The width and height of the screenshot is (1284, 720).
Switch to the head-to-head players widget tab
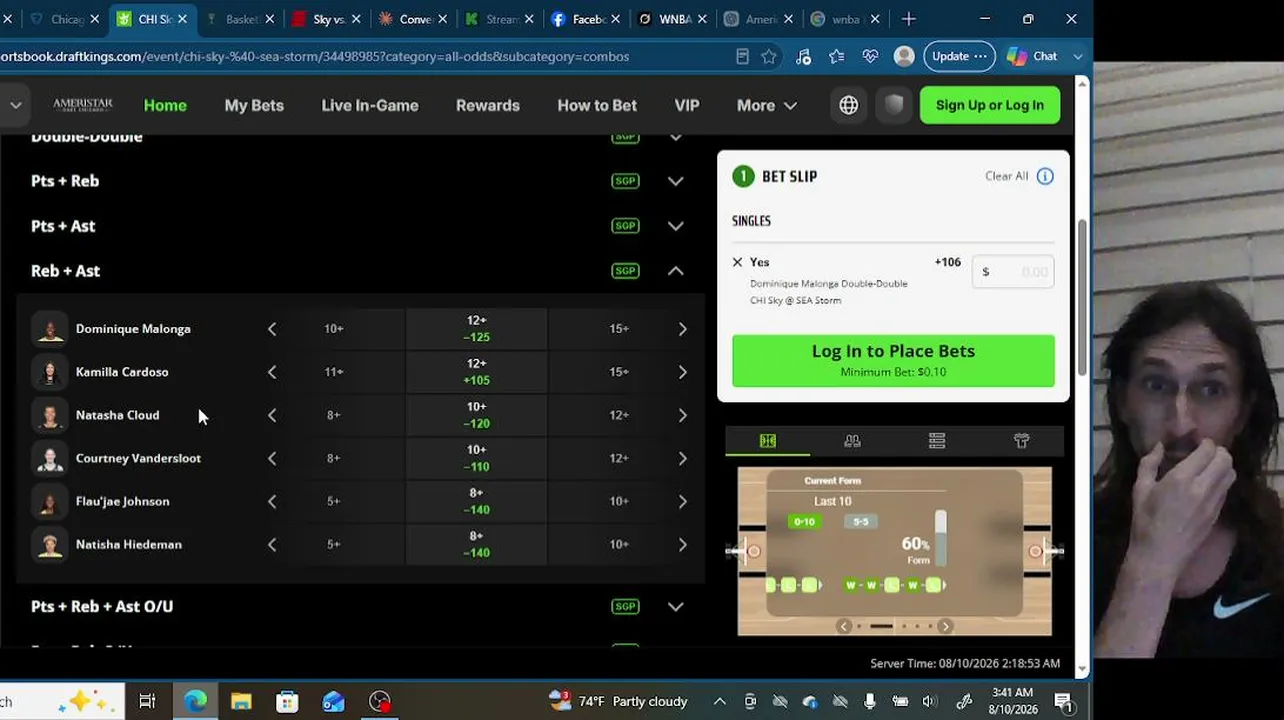(x=852, y=441)
